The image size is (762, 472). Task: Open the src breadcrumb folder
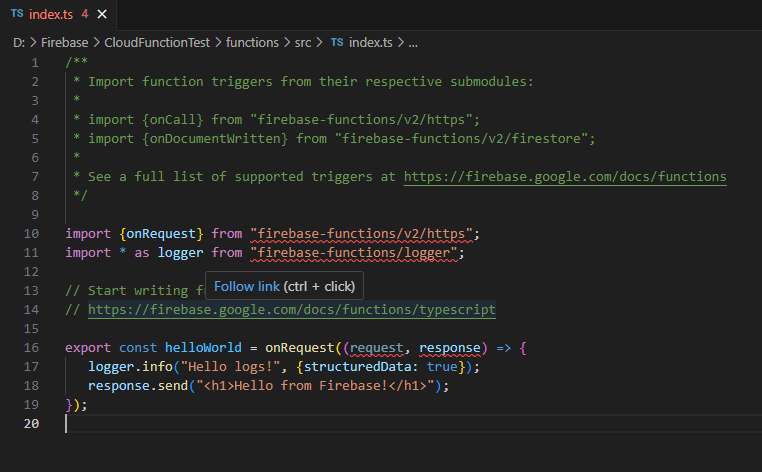(x=303, y=43)
